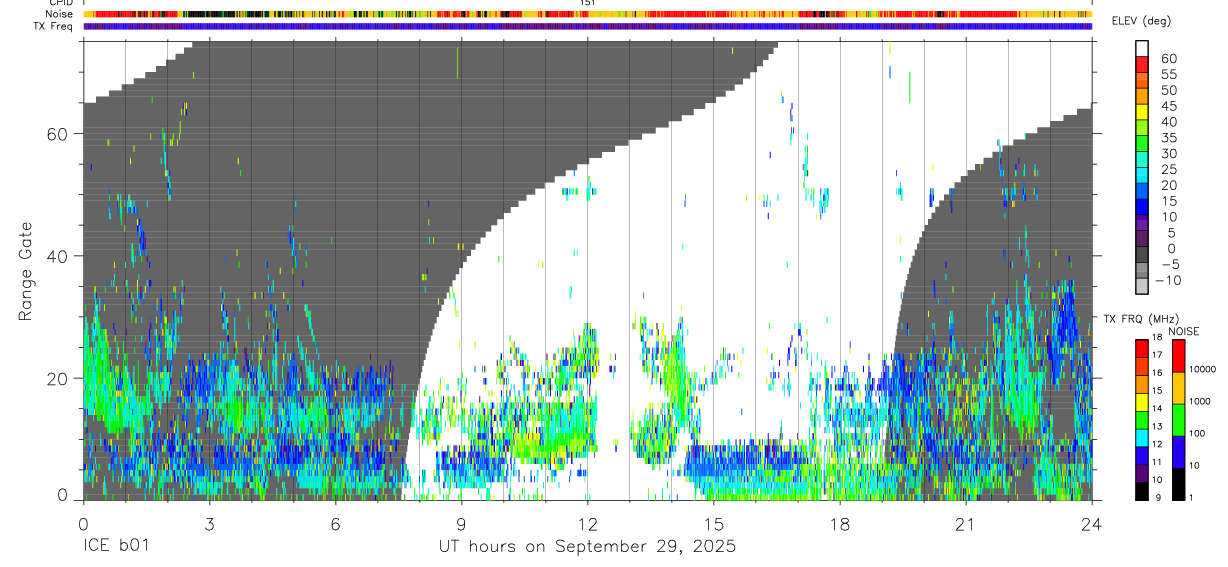
Task: Pick the blue 15–20 degree elevation swatch
Action: 1142,193
